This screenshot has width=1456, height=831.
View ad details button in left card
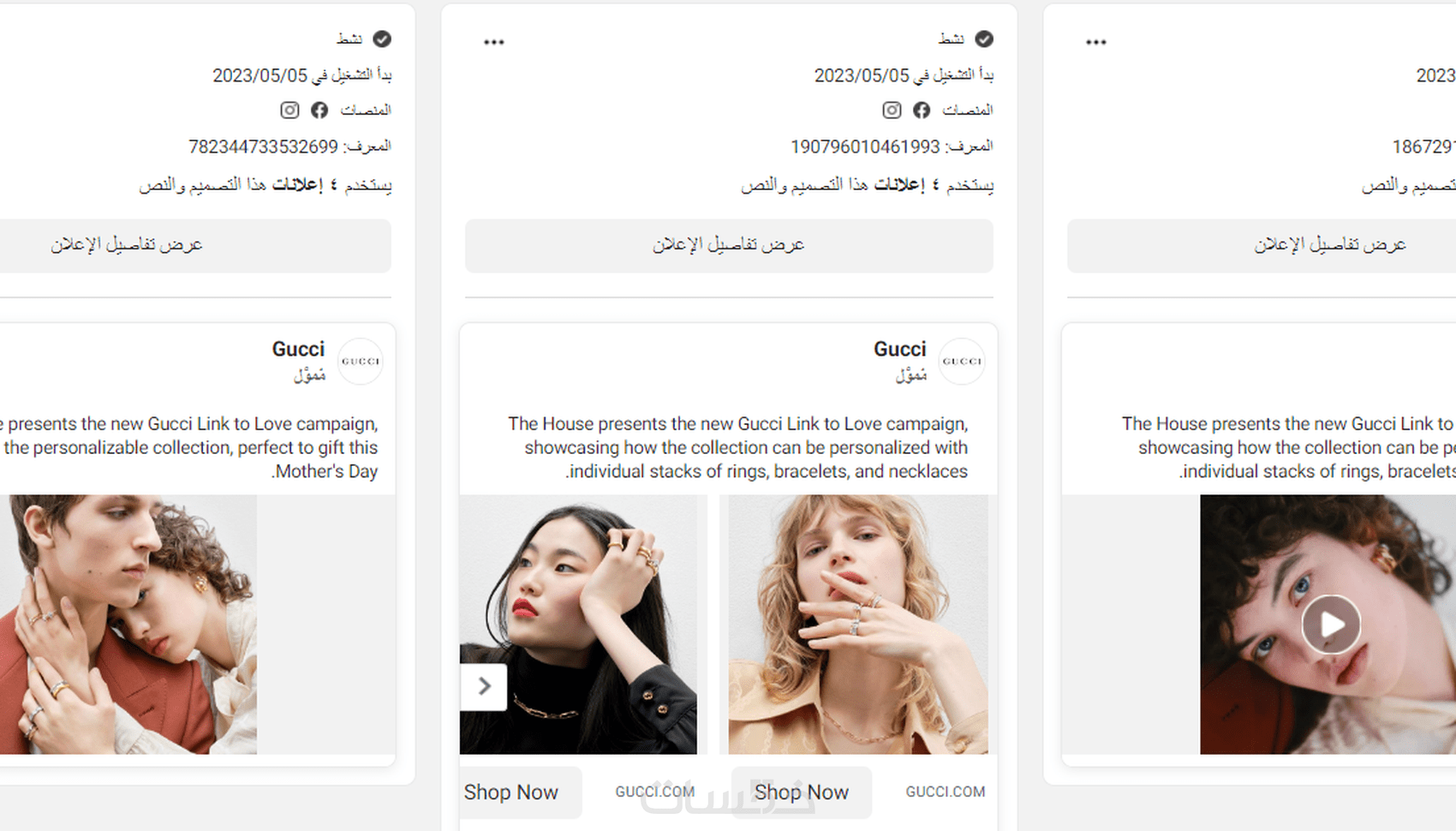(x=195, y=246)
